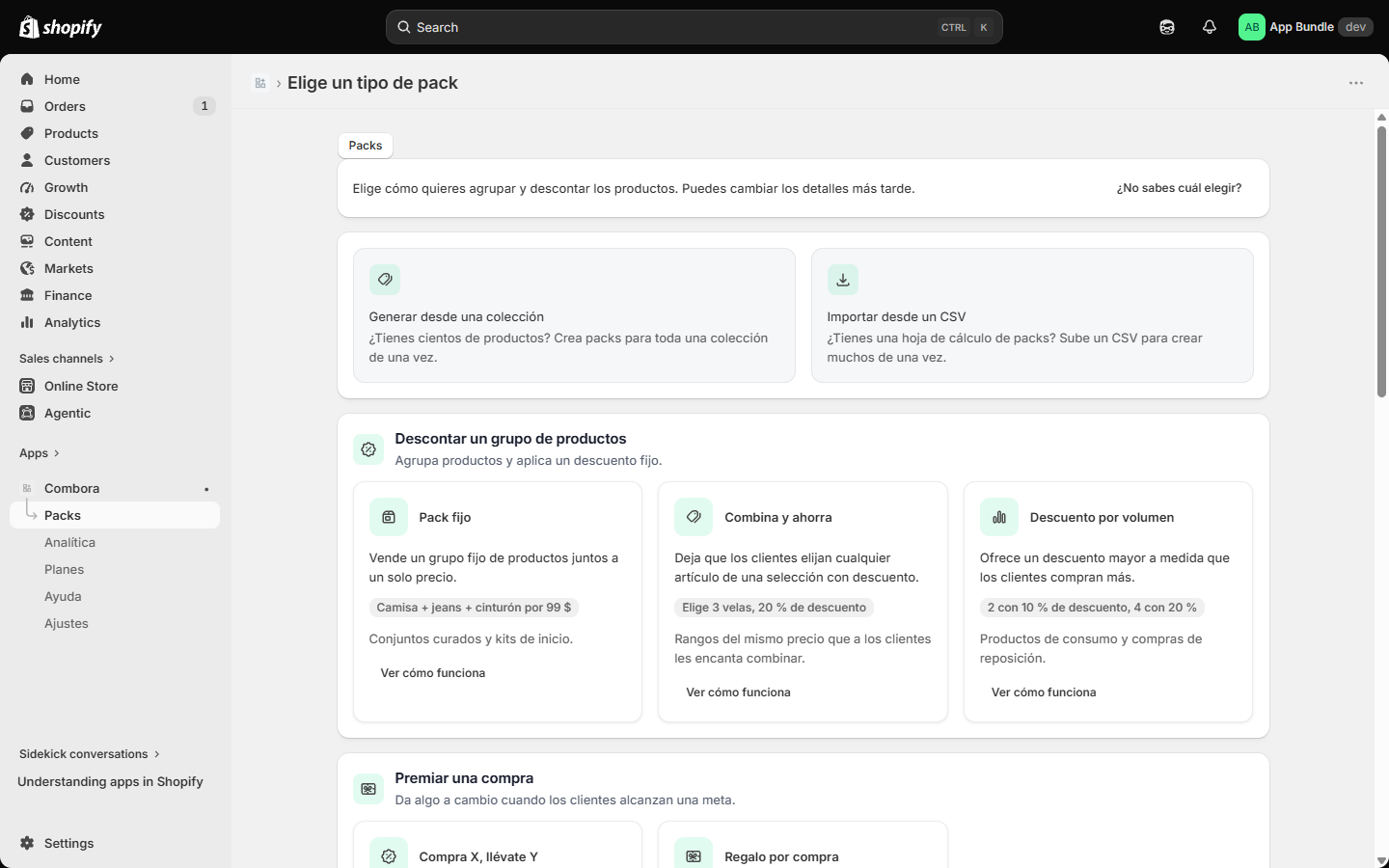Click the Online Store storefront icon

[x=27, y=386]
